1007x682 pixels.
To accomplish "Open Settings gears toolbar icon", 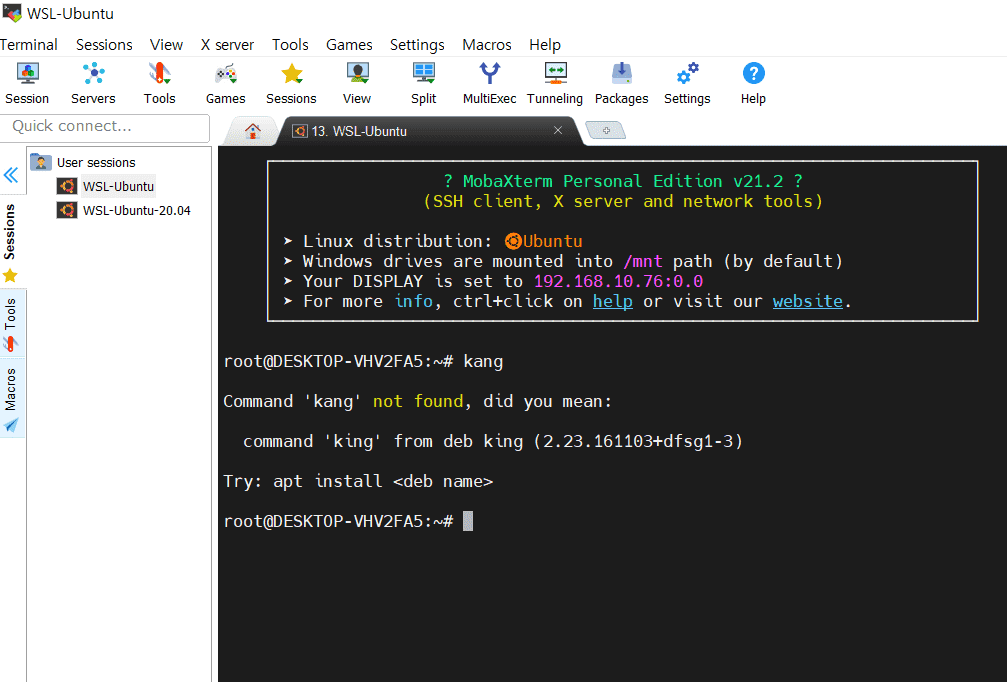I will 687,83.
